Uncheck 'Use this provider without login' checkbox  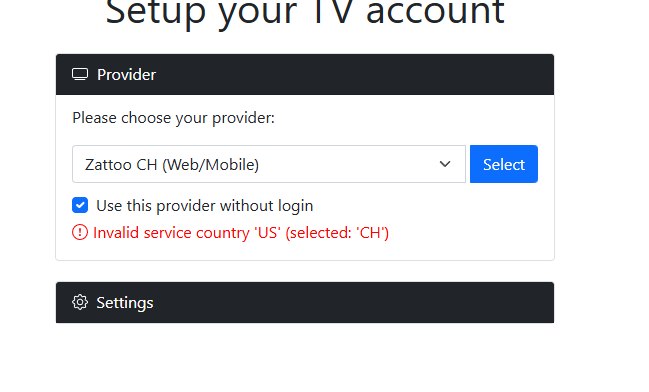tap(80, 205)
